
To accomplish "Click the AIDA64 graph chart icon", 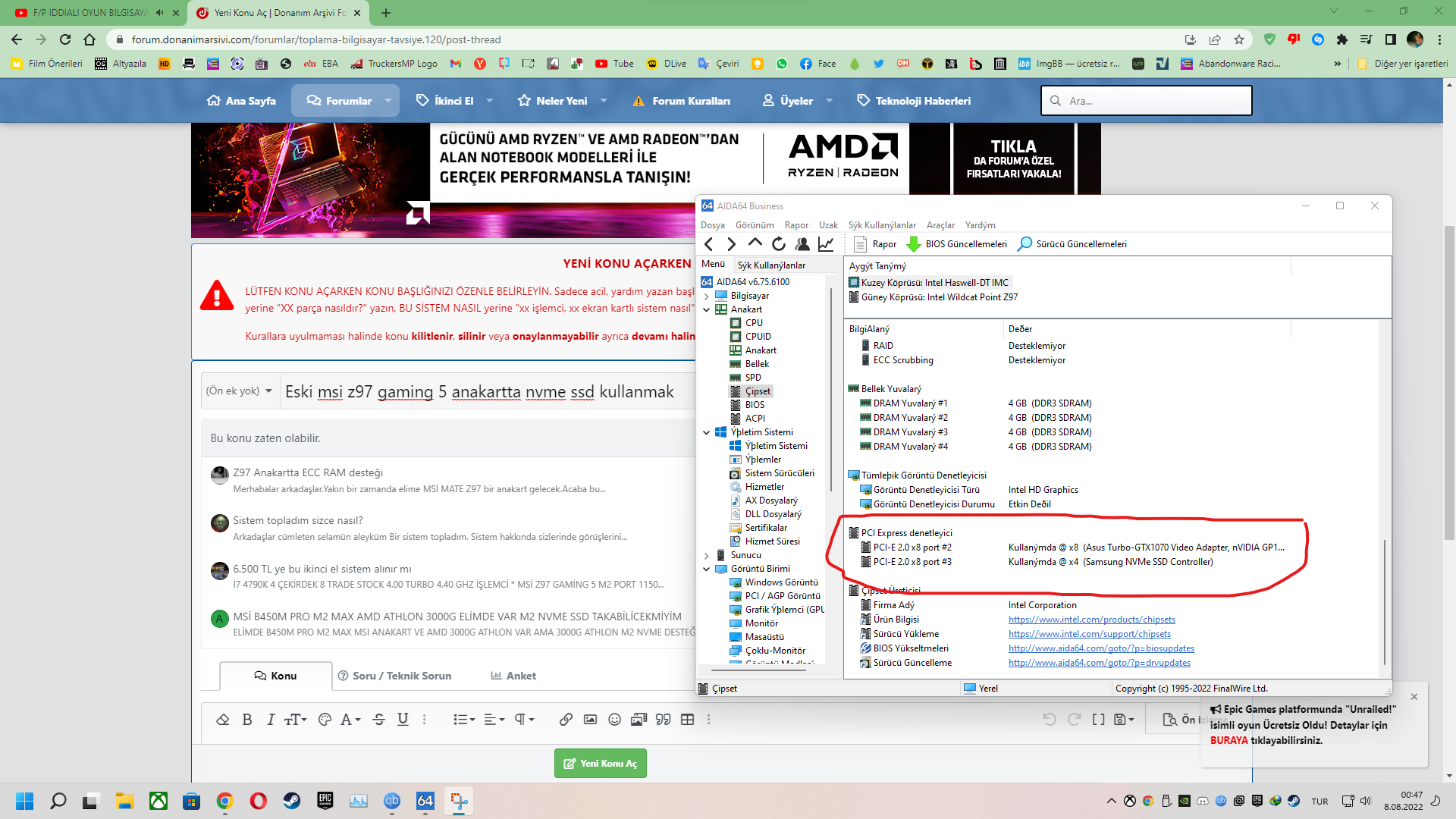I will 826,244.
